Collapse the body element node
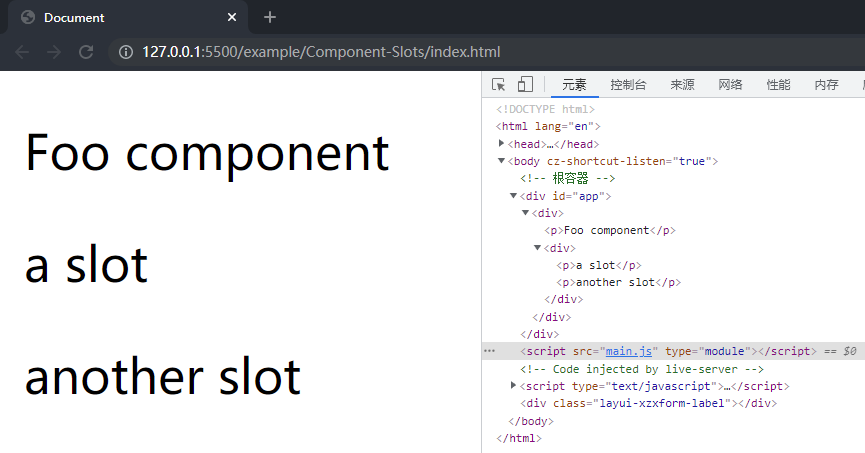This screenshot has width=865, height=453. (501, 161)
